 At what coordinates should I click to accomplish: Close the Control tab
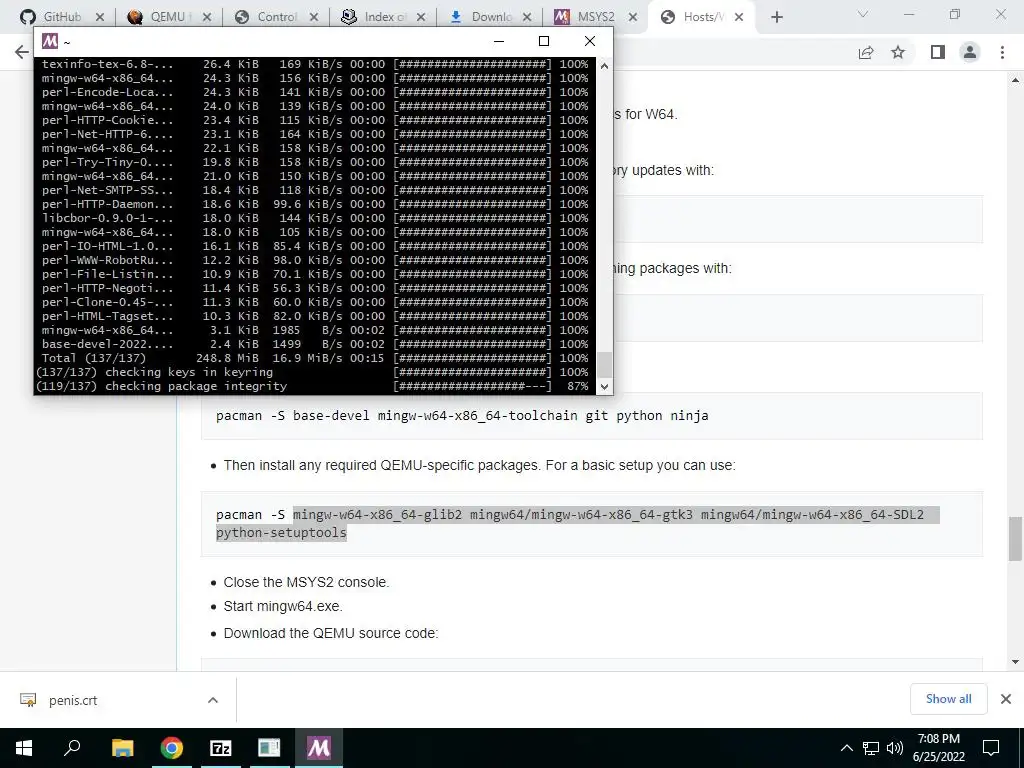pos(314,18)
